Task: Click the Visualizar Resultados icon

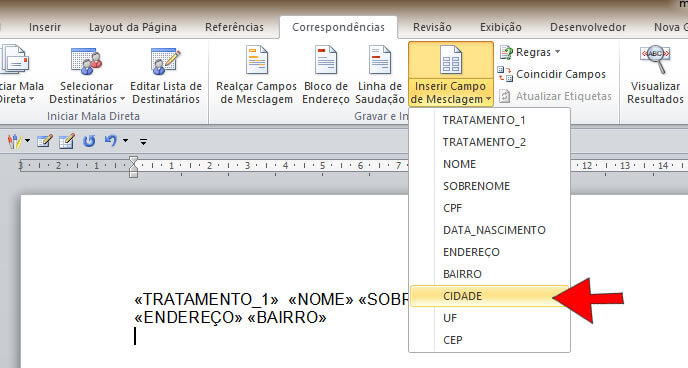Action: click(655, 60)
